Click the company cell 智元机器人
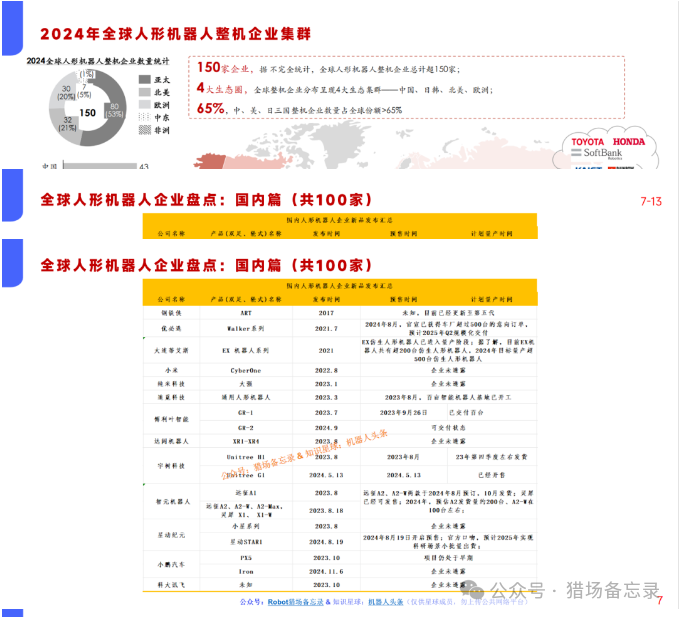The image size is (681, 617). (173, 502)
